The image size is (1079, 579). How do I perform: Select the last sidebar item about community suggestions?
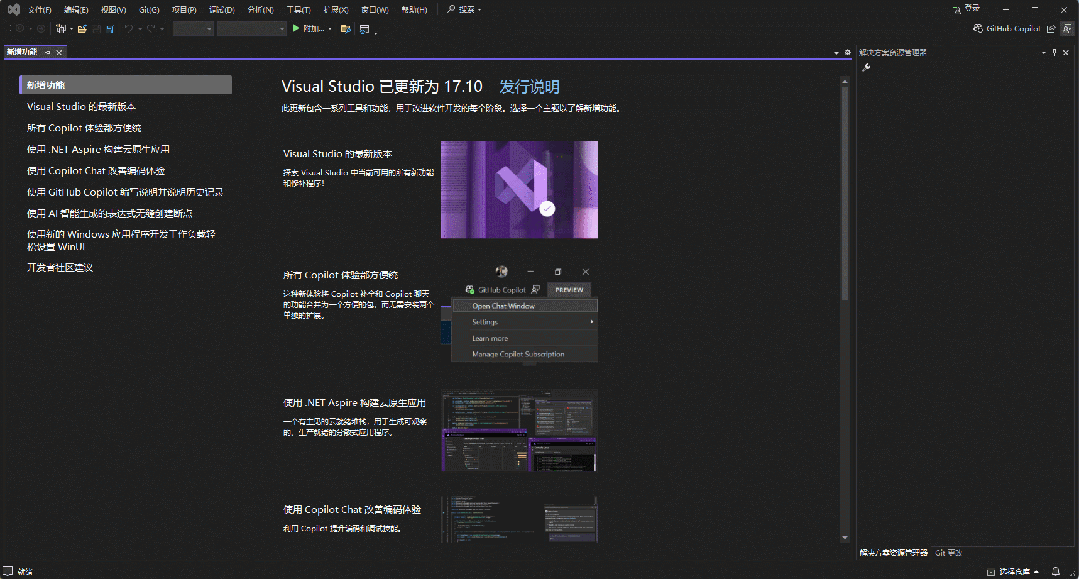click(x=60, y=268)
